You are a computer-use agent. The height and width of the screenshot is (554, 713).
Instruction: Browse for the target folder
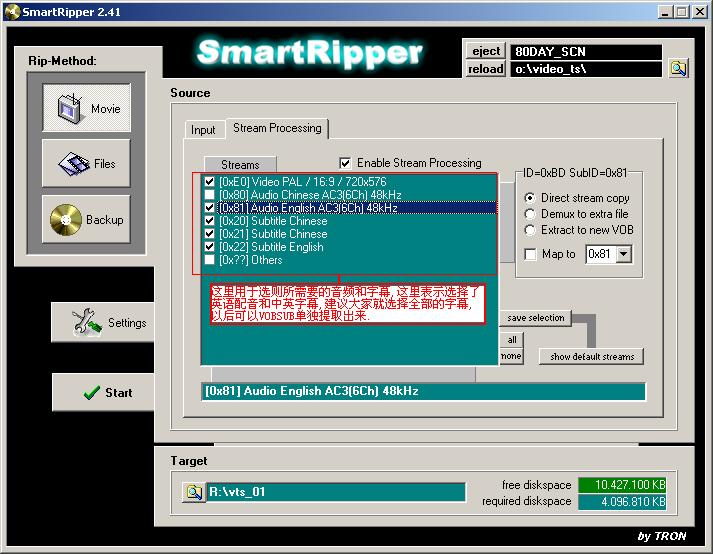pos(193,492)
